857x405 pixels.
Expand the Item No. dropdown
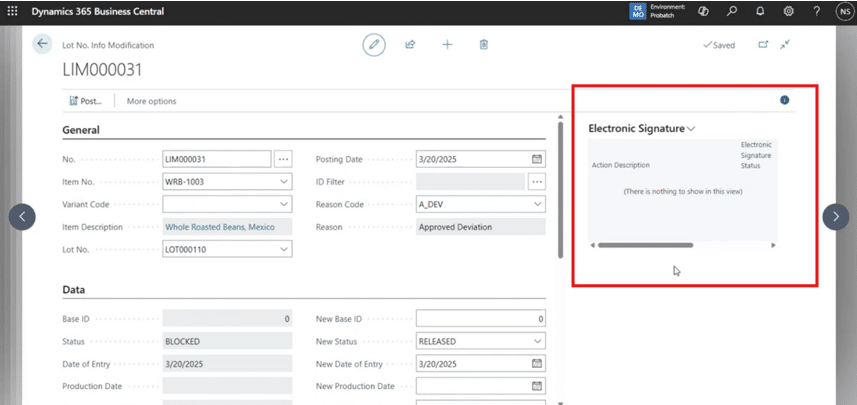[284, 181]
